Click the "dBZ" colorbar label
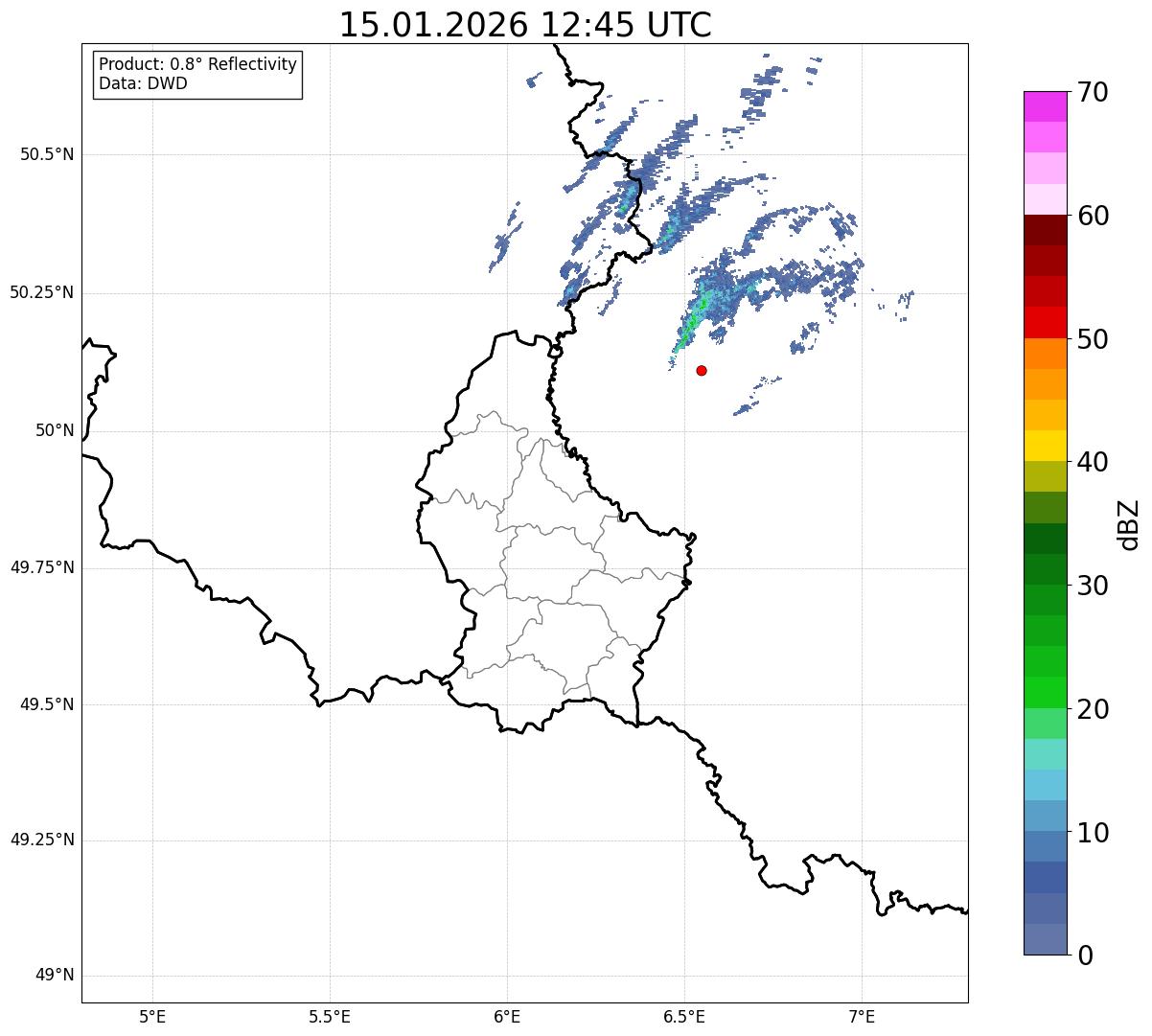Viewport: 1152px width, 1036px height. [x=1129, y=524]
